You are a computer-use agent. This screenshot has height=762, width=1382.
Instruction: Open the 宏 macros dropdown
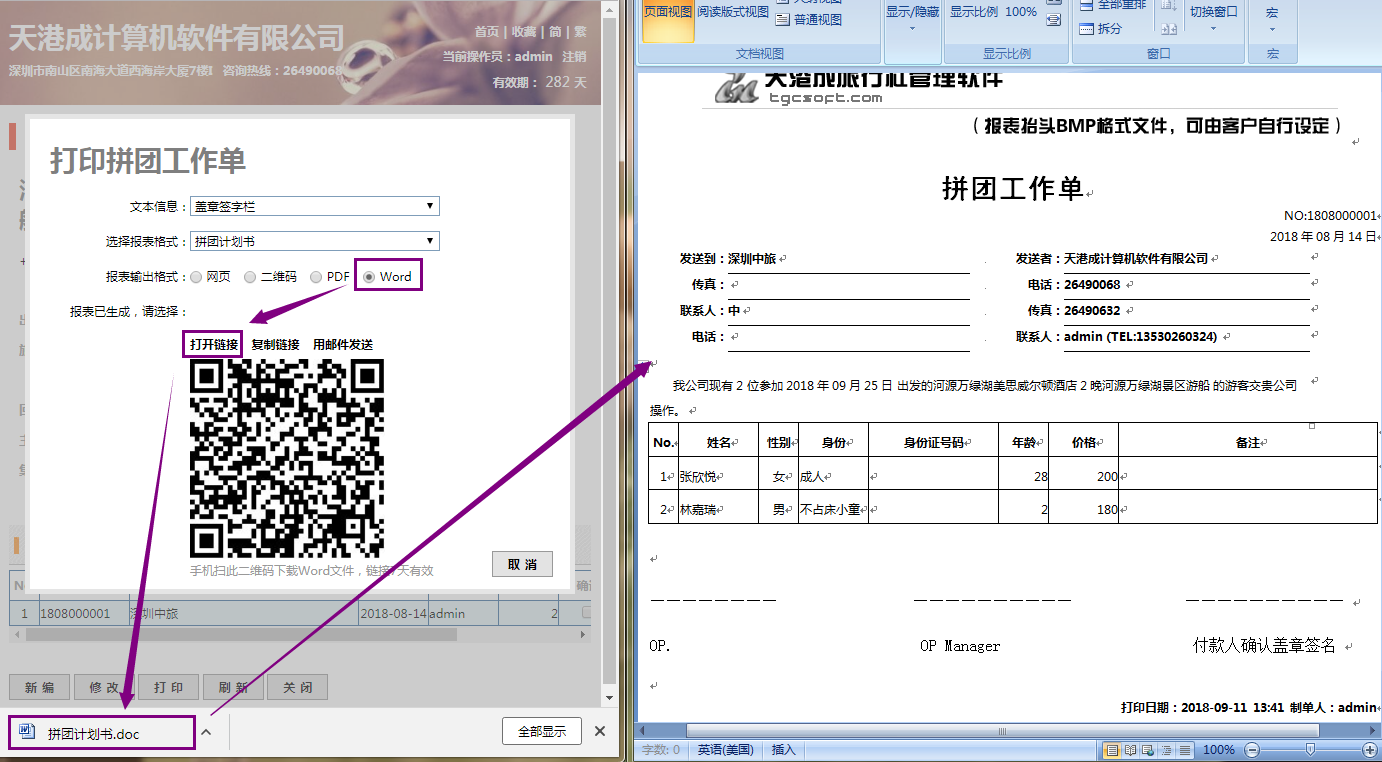(x=1272, y=18)
